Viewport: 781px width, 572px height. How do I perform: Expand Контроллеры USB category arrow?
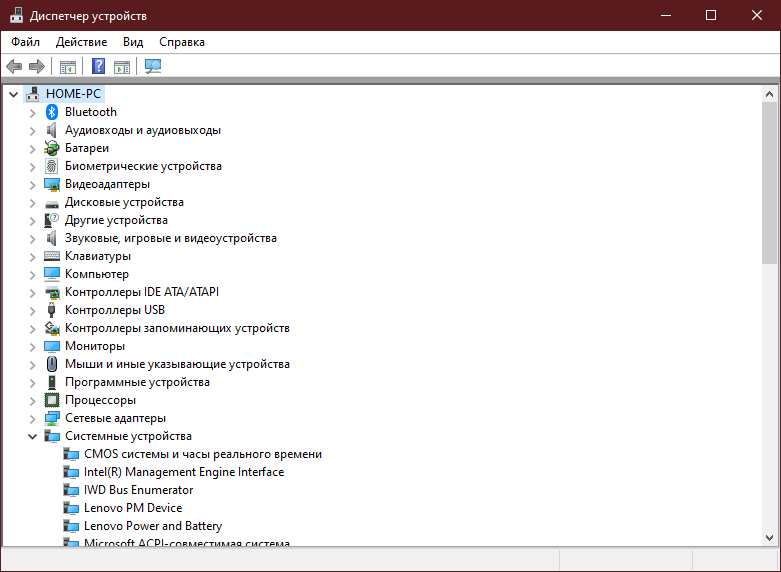pos(32,310)
